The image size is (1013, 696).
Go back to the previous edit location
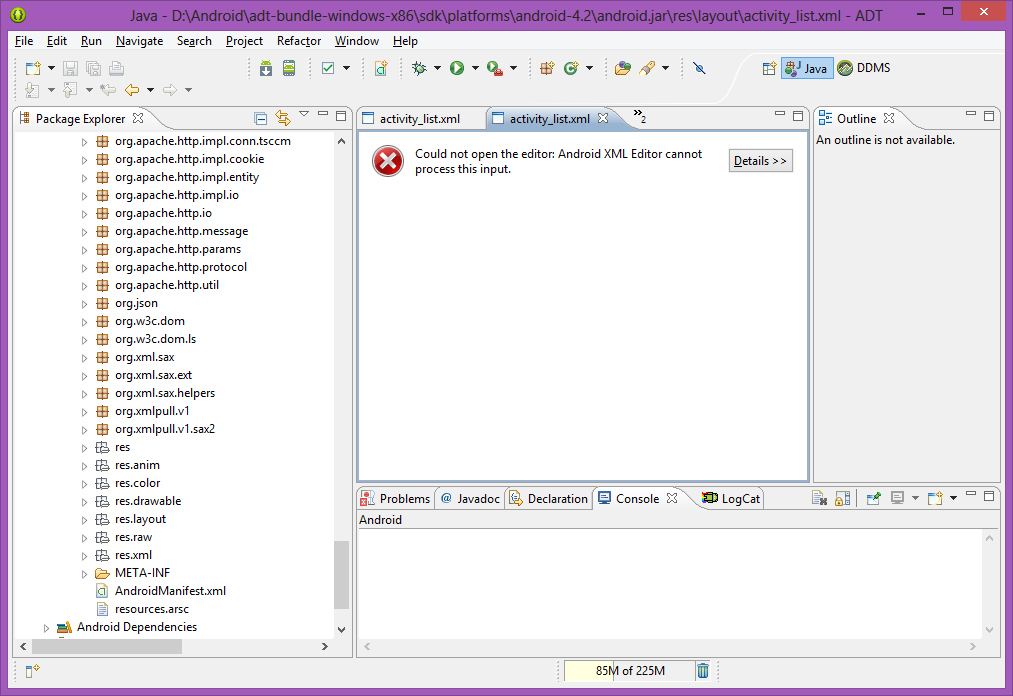pyautogui.click(x=132, y=90)
